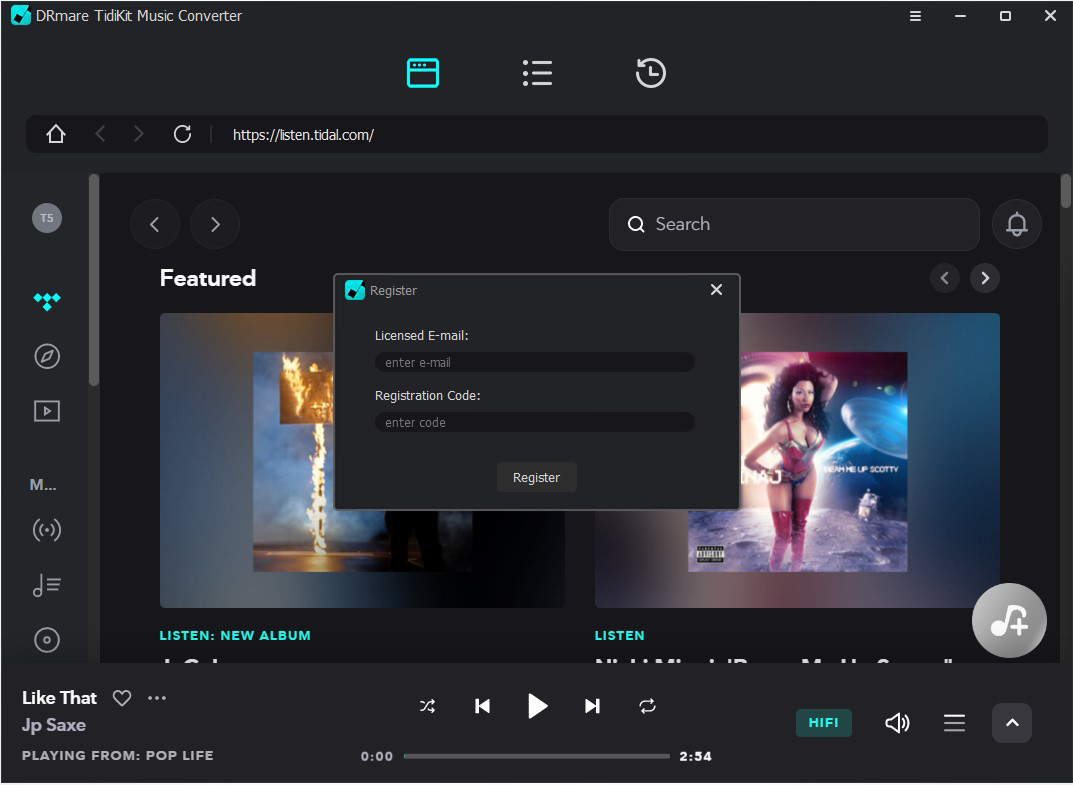The image size is (1073, 785).
Task: Close the Register dialog
Action: pyautogui.click(x=716, y=289)
